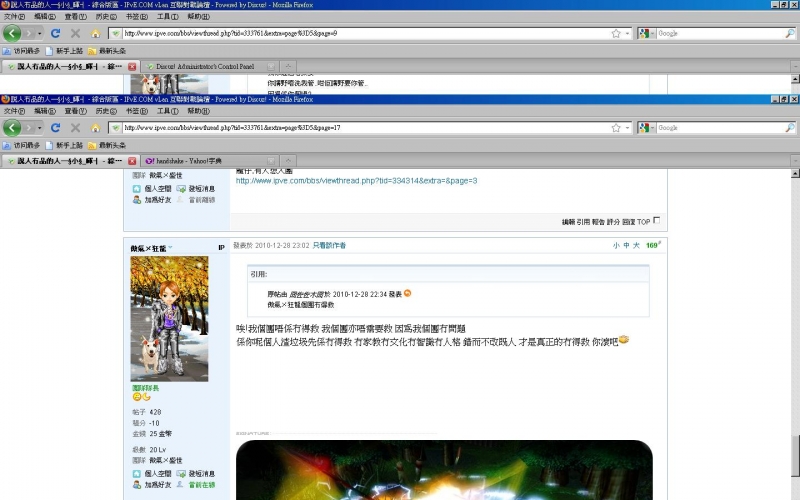Expand the 傲氣×狂龍 username dropdown arrow
The image size is (800, 500).
(170, 247)
